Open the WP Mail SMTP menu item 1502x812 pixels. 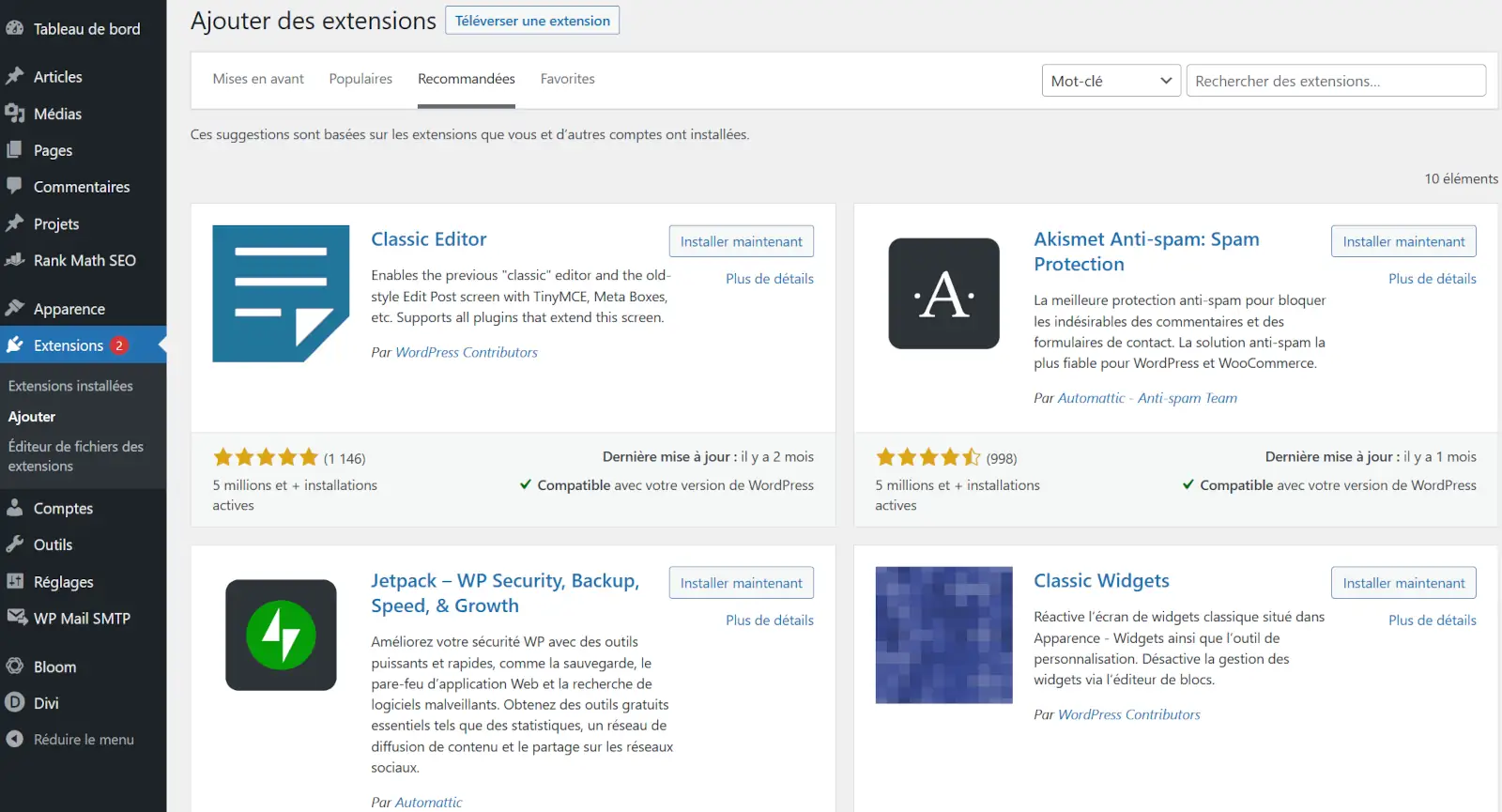click(x=83, y=618)
